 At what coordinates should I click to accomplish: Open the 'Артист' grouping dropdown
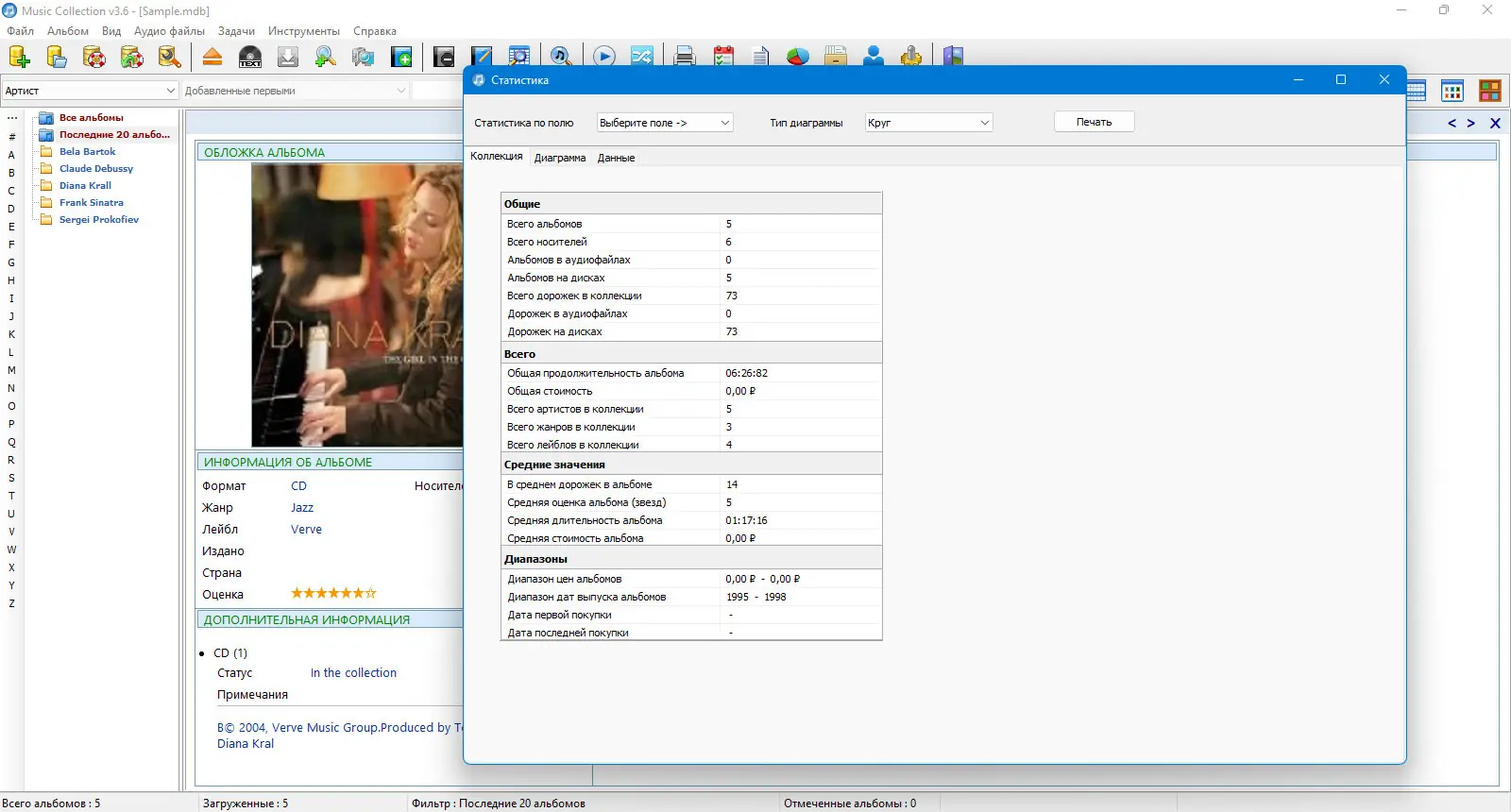(x=90, y=91)
